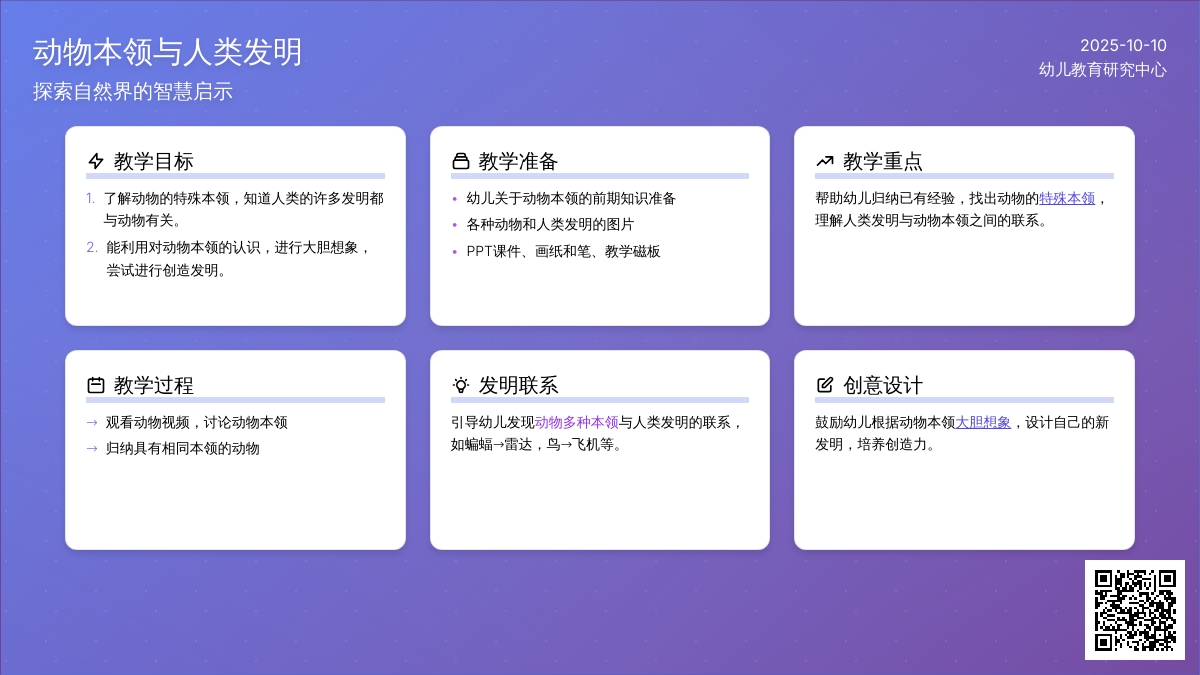Image resolution: width=1200 pixels, height=675 pixels.
Task: Open the 特殊本领 underlined link
Action: [x=1067, y=198]
